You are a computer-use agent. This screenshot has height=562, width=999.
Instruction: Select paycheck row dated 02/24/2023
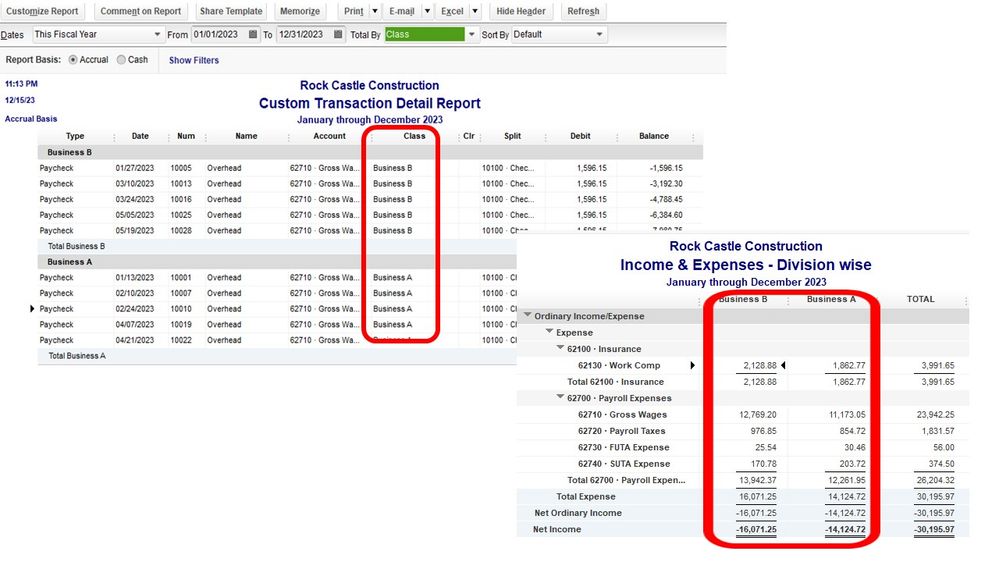(278, 309)
